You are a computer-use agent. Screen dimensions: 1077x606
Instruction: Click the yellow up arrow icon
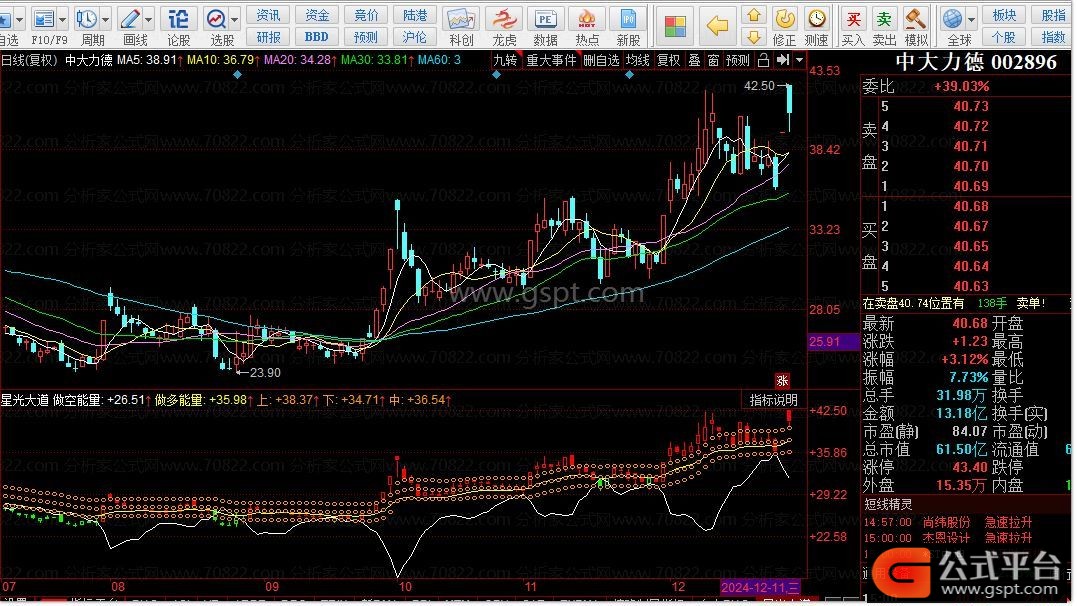pyautogui.click(x=753, y=15)
